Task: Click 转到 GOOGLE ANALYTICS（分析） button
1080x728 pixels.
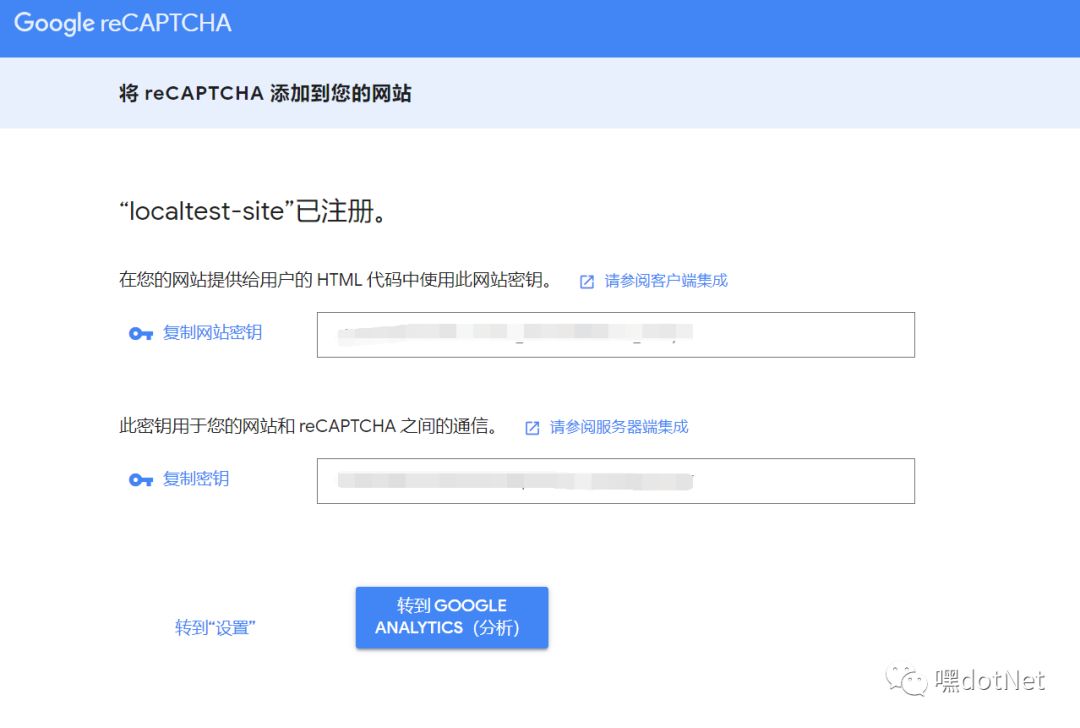Action: click(x=452, y=617)
